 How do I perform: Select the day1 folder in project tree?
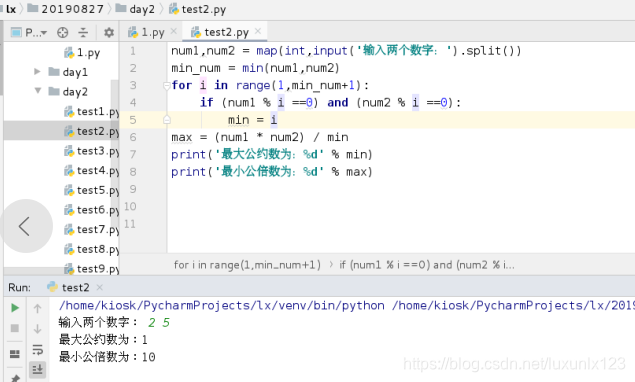click(x=68, y=72)
